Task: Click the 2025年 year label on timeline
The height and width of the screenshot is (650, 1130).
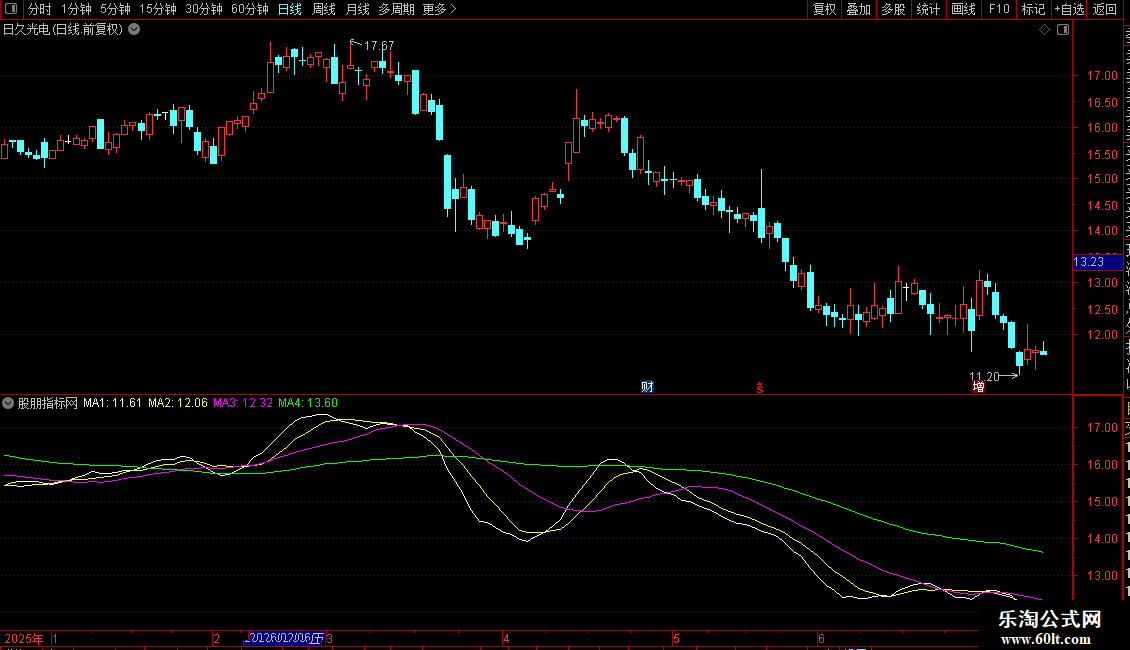Action: (24, 638)
